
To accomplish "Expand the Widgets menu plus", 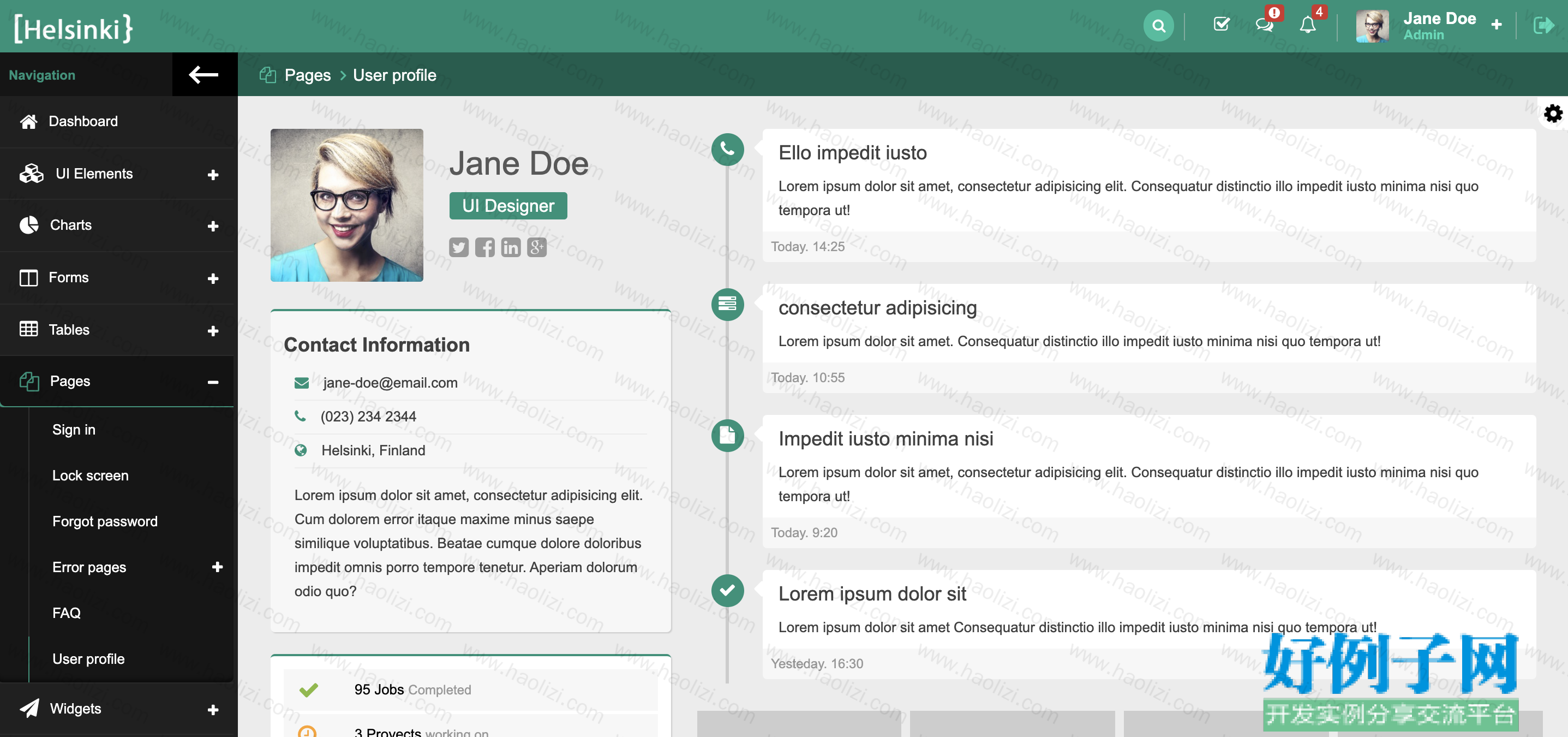I will [213, 710].
